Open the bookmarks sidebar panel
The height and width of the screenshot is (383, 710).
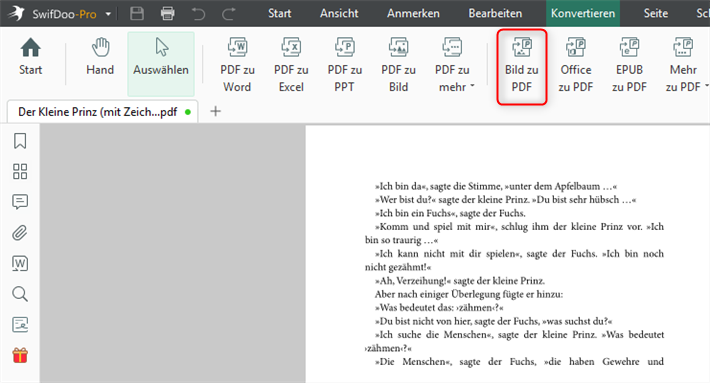pos(20,141)
